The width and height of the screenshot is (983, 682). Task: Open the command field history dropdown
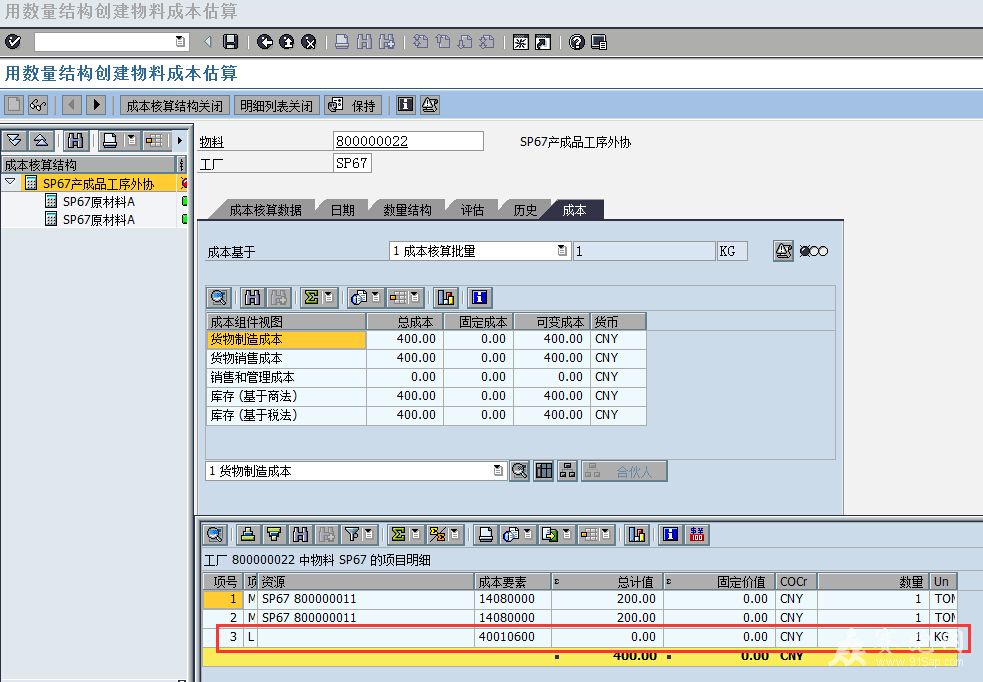[180, 42]
